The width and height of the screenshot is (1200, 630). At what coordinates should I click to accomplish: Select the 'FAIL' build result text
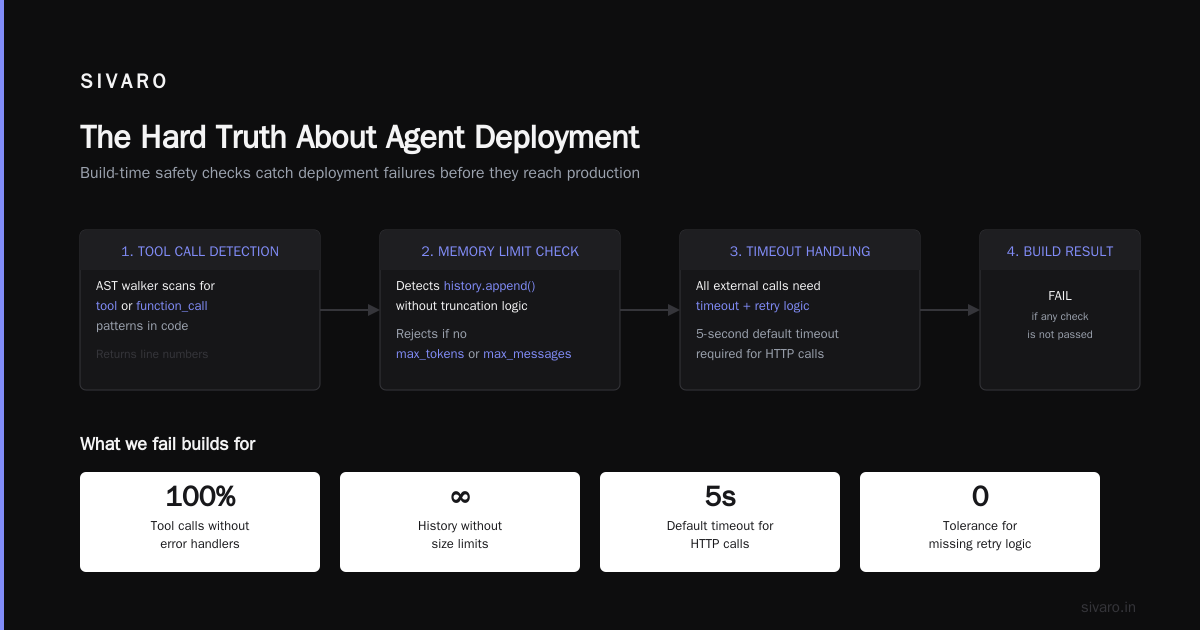point(1060,296)
